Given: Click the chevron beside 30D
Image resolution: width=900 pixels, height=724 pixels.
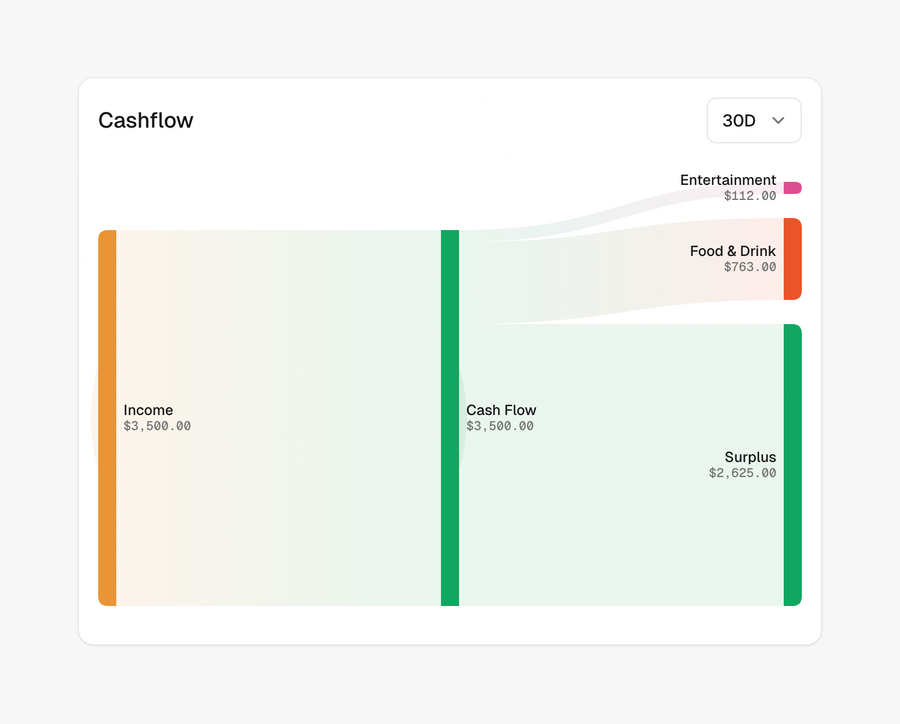Looking at the screenshot, I should click(x=780, y=120).
